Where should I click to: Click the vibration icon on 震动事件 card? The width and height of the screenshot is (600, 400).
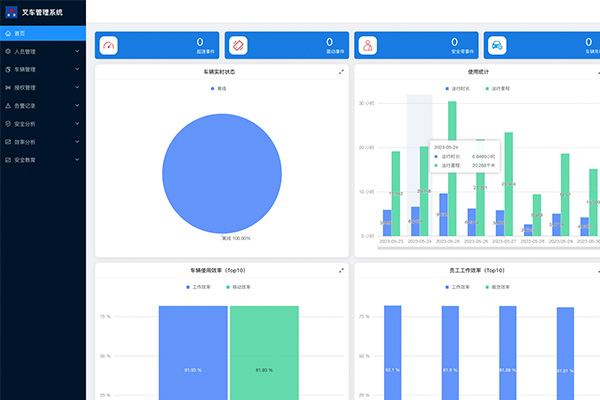(238, 46)
